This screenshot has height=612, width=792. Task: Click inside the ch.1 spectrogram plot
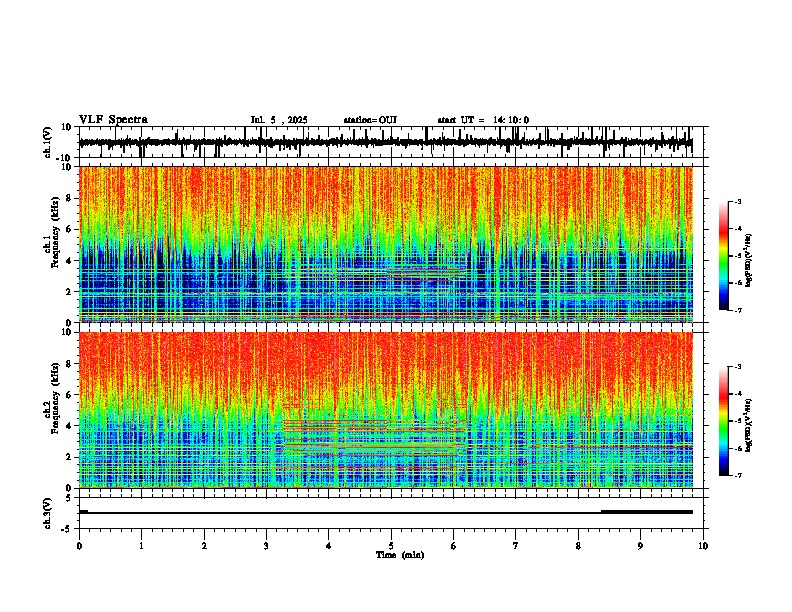pyautogui.click(x=385, y=244)
